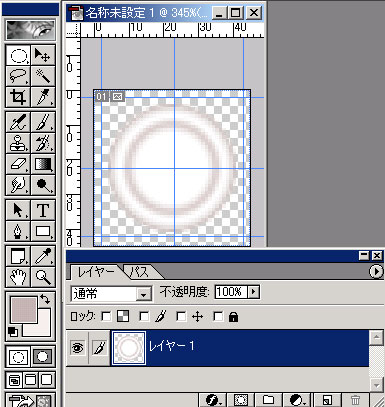Create a new layer set folder
This screenshot has height=407, width=385.
pos(268,400)
